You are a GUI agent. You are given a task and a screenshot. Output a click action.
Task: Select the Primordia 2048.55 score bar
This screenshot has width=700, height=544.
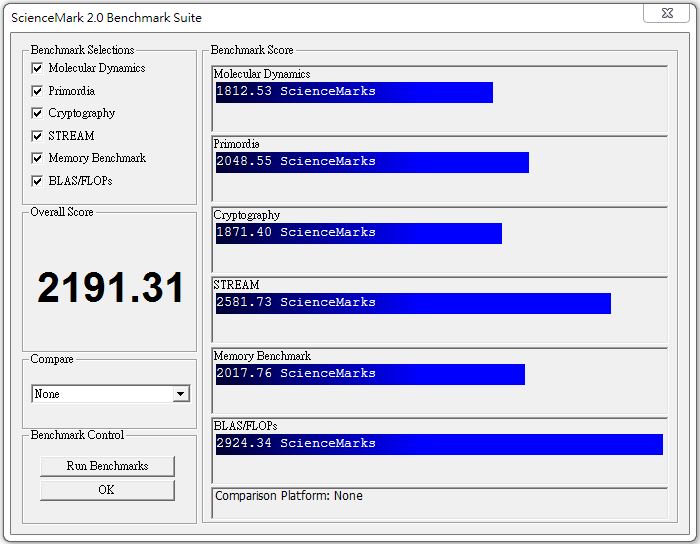click(372, 162)
